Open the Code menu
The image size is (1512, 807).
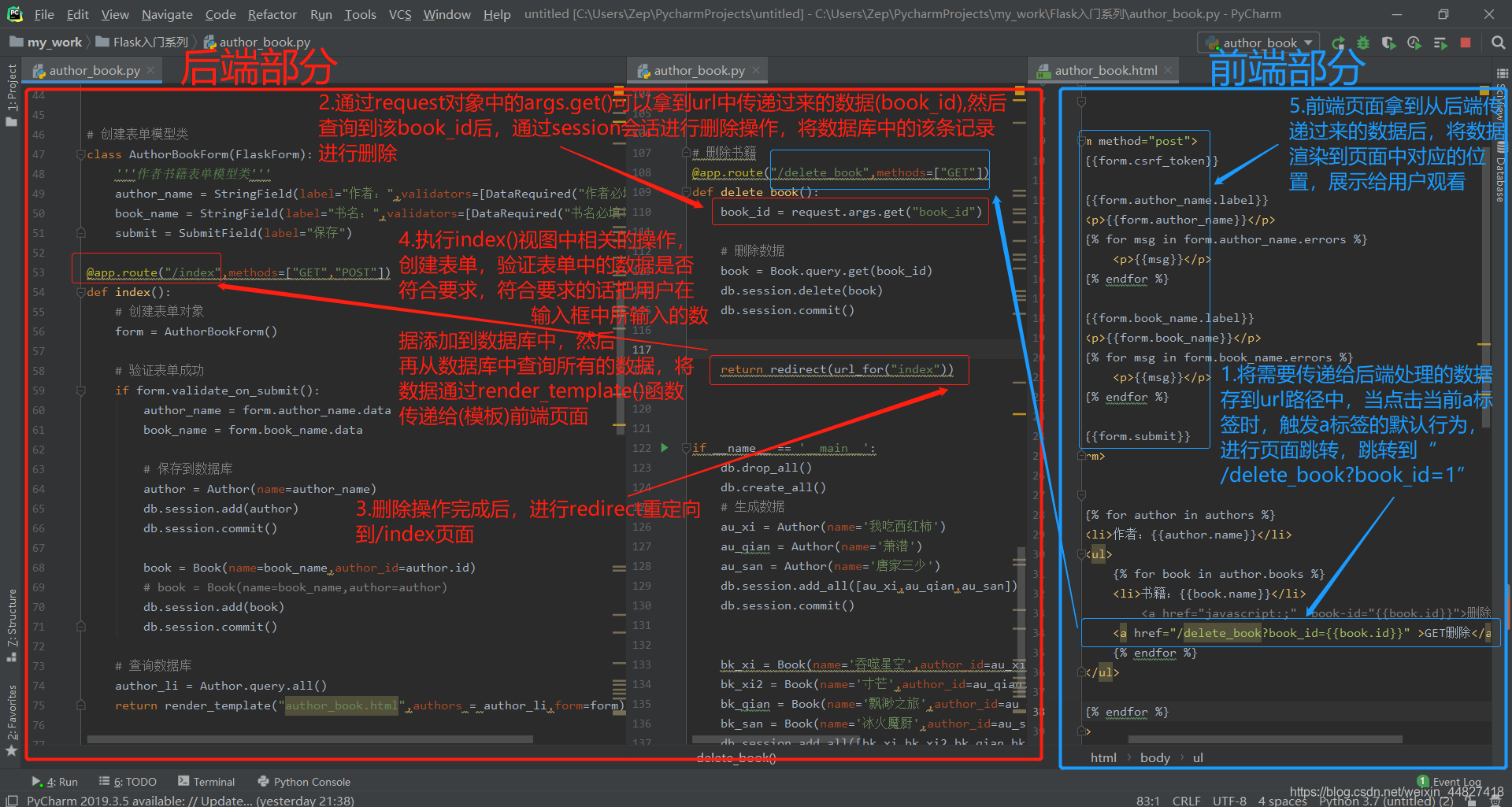point(220,14)
